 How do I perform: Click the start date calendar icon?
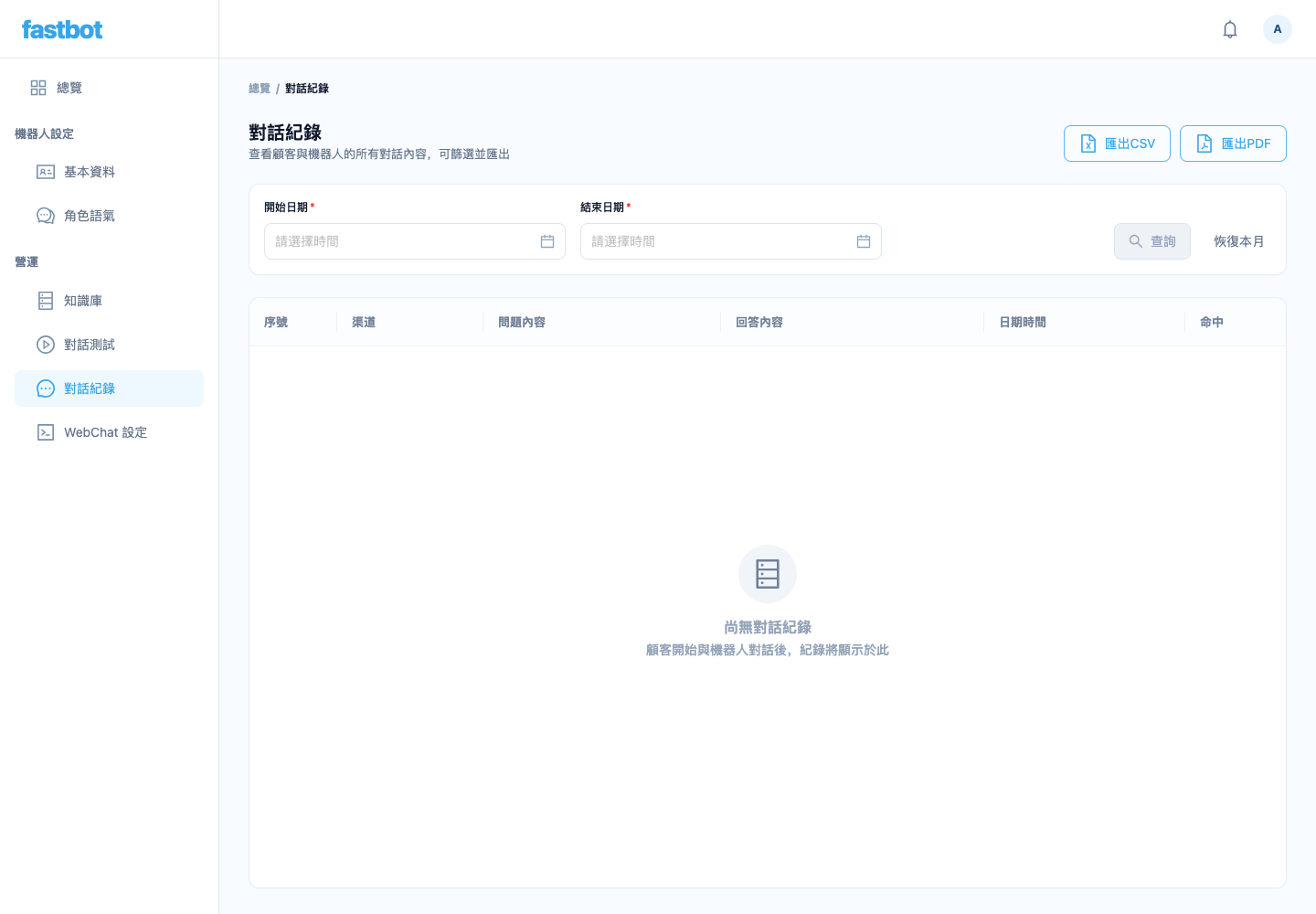coord(547,241)
